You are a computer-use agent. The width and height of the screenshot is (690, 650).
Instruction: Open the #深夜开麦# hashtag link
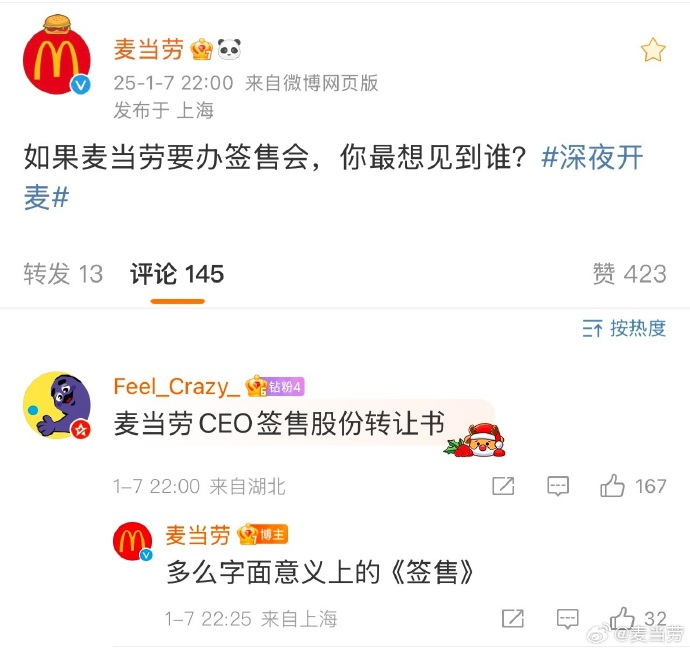(x=592, y=158)
